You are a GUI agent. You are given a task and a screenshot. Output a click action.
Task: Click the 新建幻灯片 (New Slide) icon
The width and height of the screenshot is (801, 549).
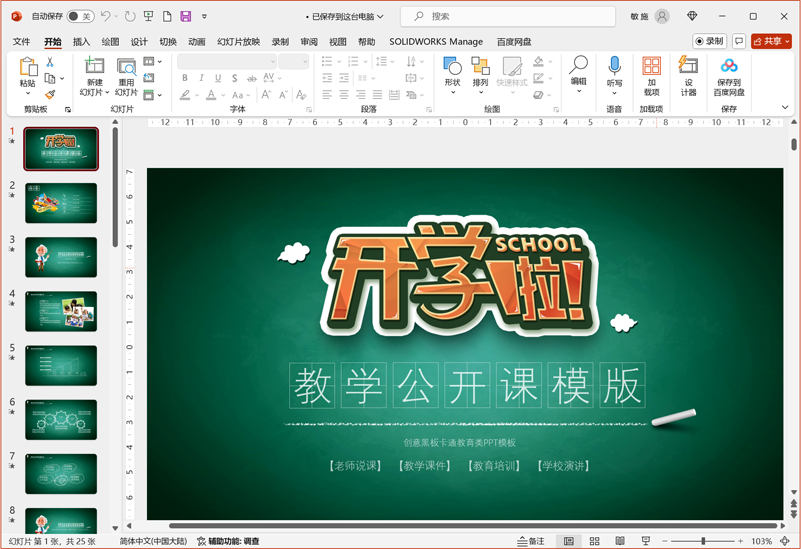(94, 68)
